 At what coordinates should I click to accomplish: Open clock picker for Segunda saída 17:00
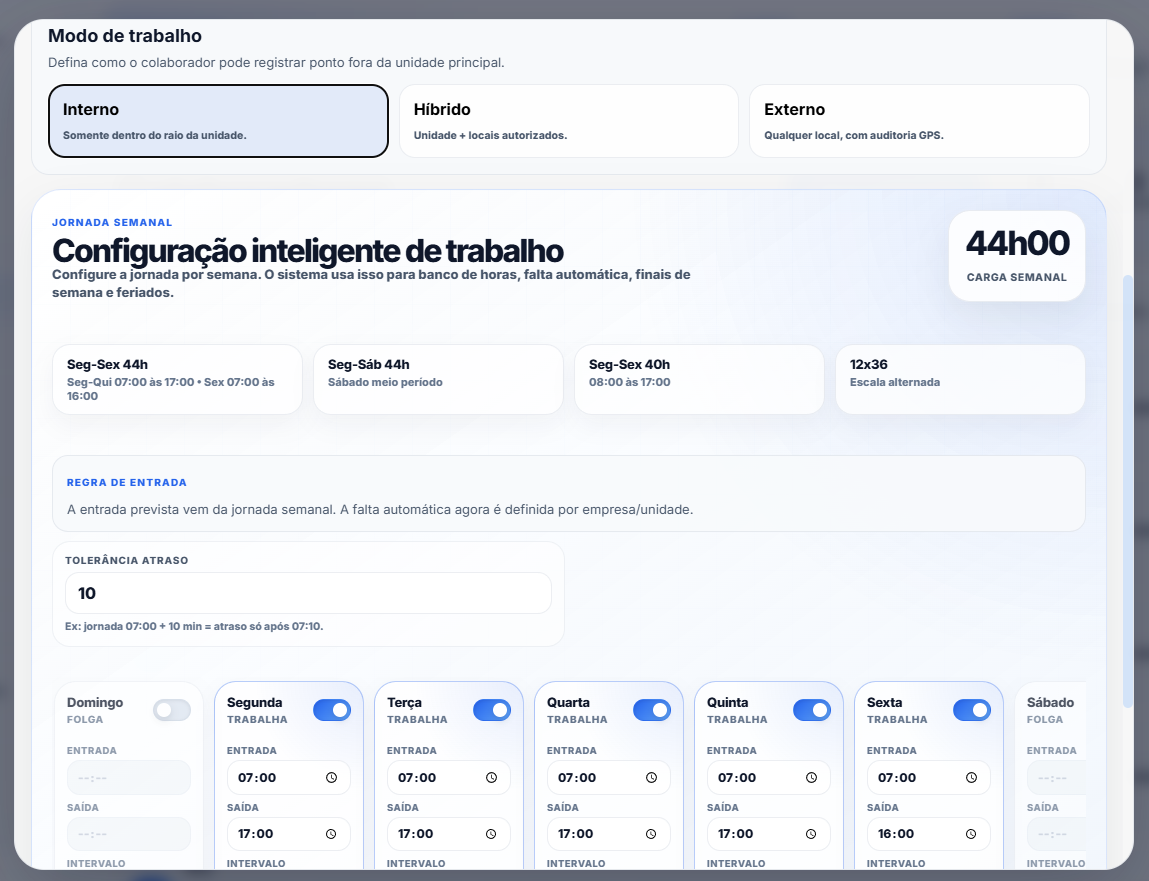(x=331, y=834)
